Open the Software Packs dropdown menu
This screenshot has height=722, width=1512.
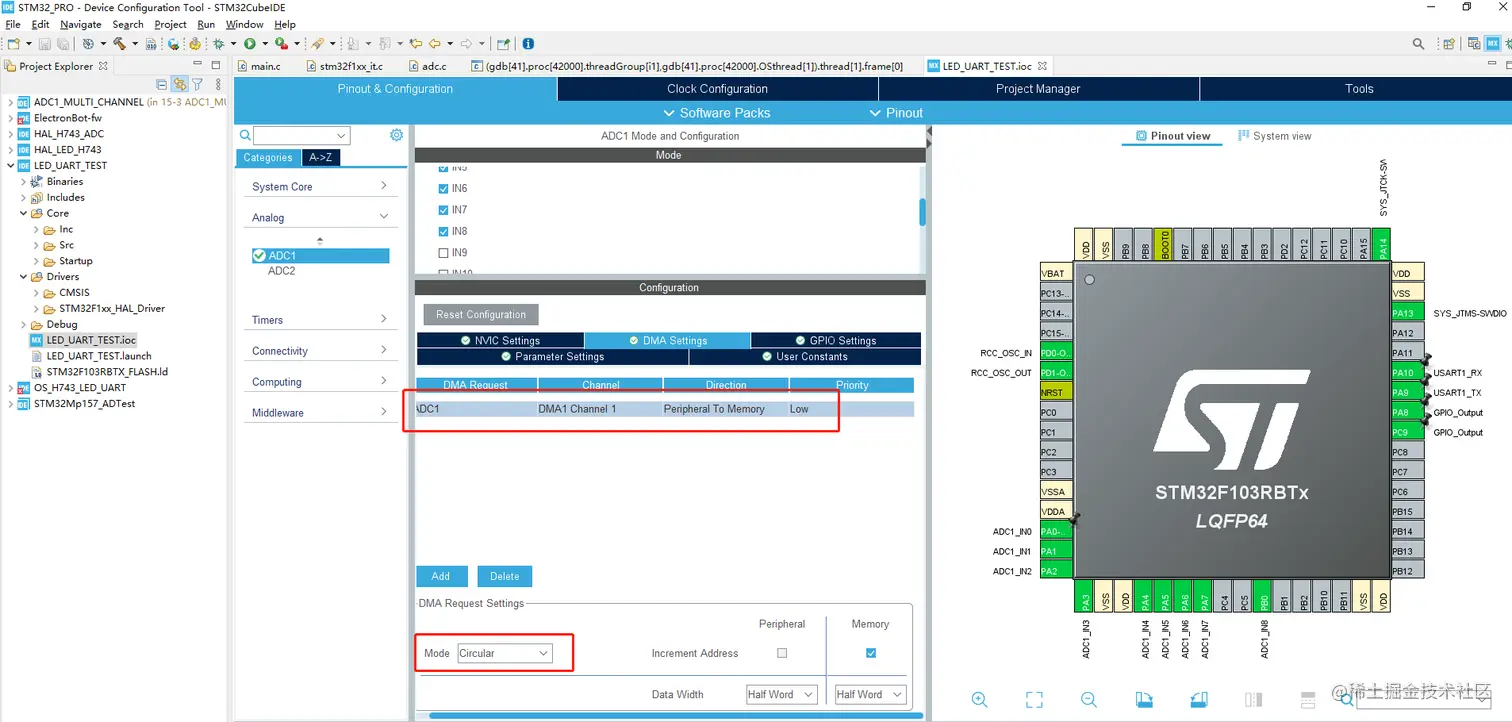tap(718, 113)
